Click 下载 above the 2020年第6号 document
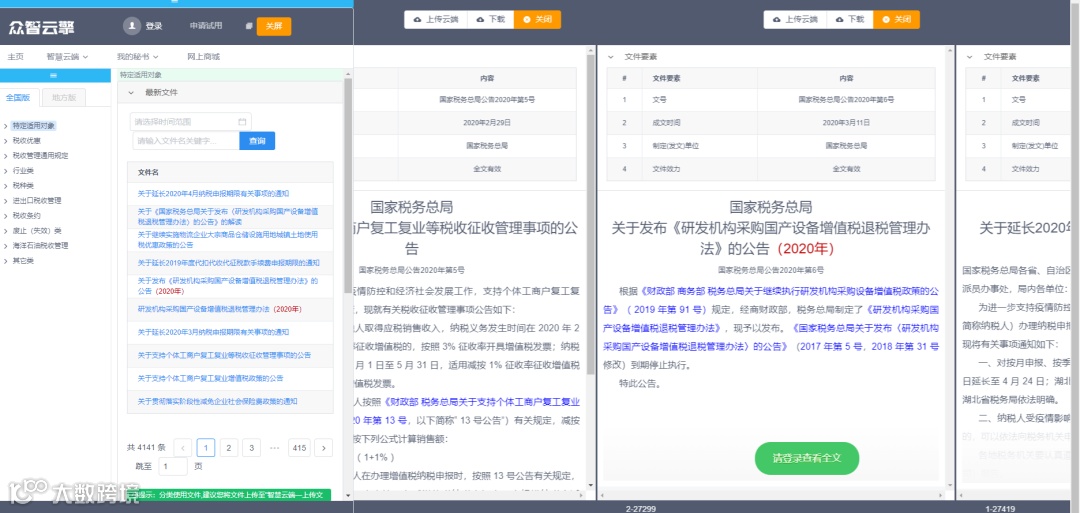The width and height of the screenshot is (1080, 513). pos(850,20)
